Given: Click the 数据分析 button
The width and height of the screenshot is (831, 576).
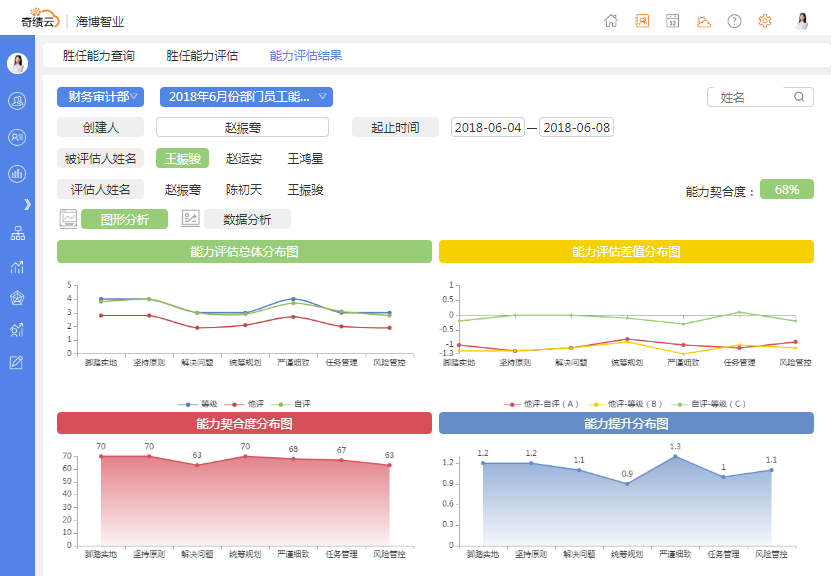Looking at the screenshot, I should pyautogui.click(x=247, y=219).
